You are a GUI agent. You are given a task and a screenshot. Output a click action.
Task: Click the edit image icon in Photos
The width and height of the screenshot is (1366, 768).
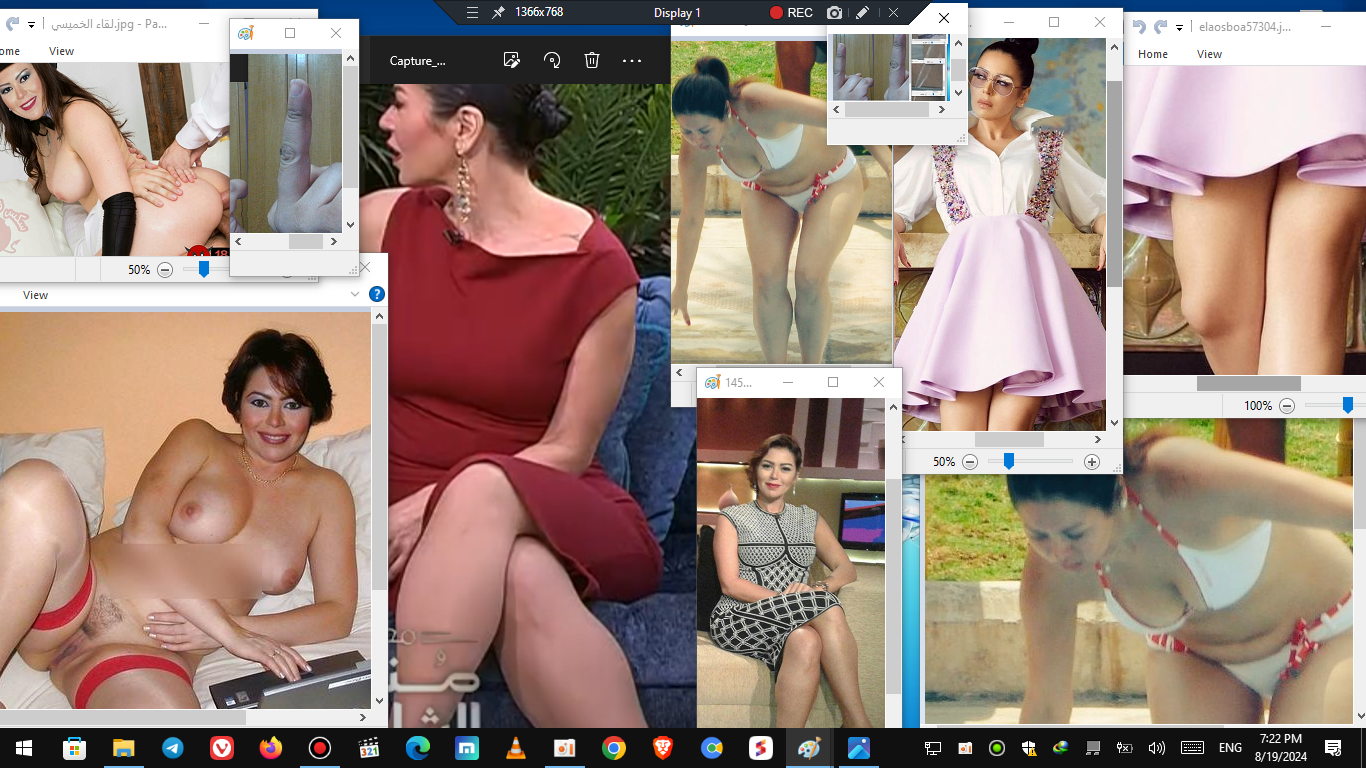tap(512, 60)
